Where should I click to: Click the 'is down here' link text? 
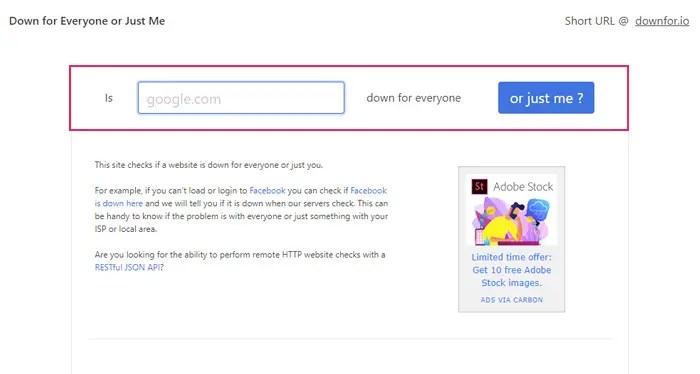point(119,204)
